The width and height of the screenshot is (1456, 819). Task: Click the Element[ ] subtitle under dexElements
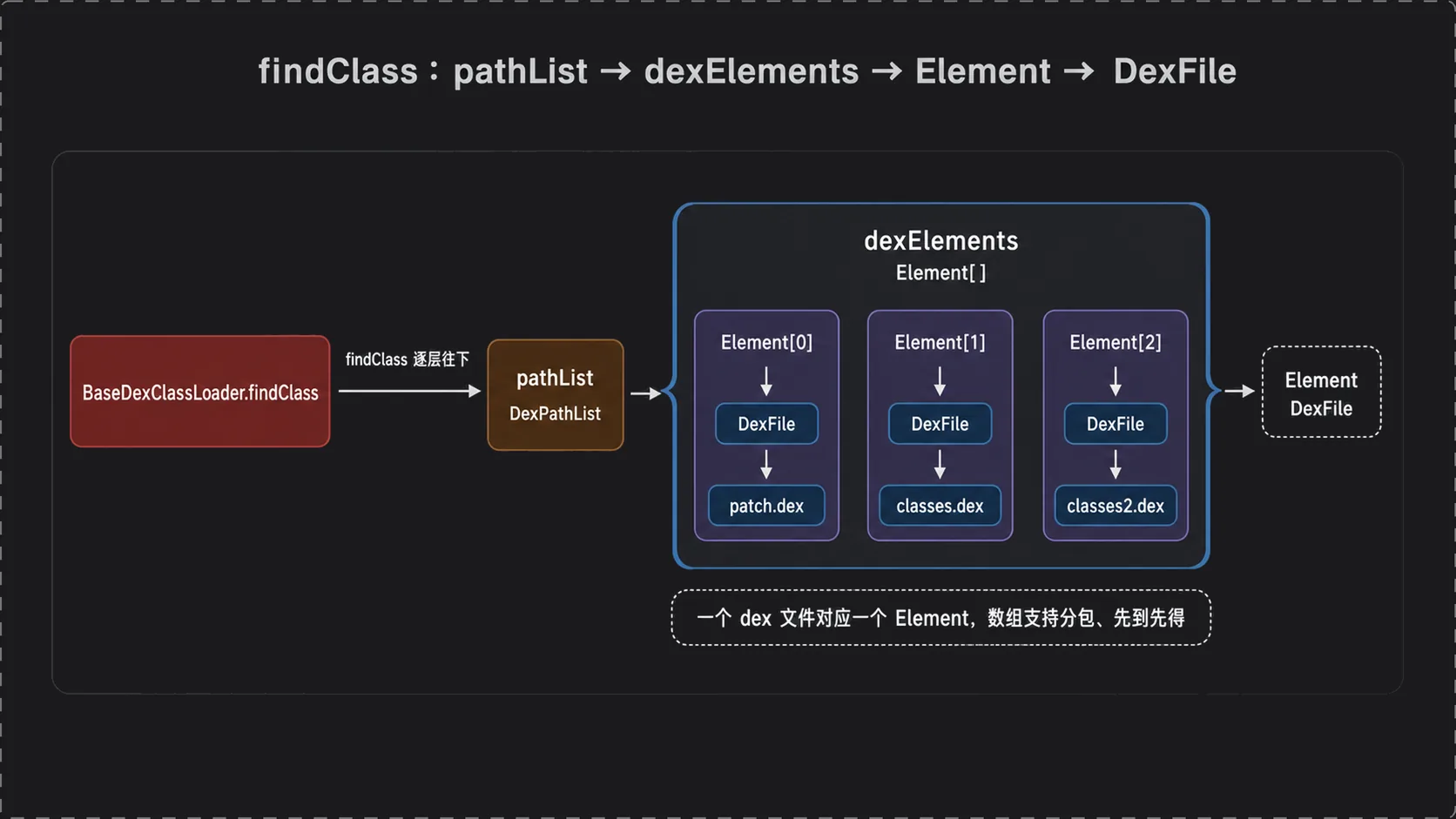tap(940, 273)
